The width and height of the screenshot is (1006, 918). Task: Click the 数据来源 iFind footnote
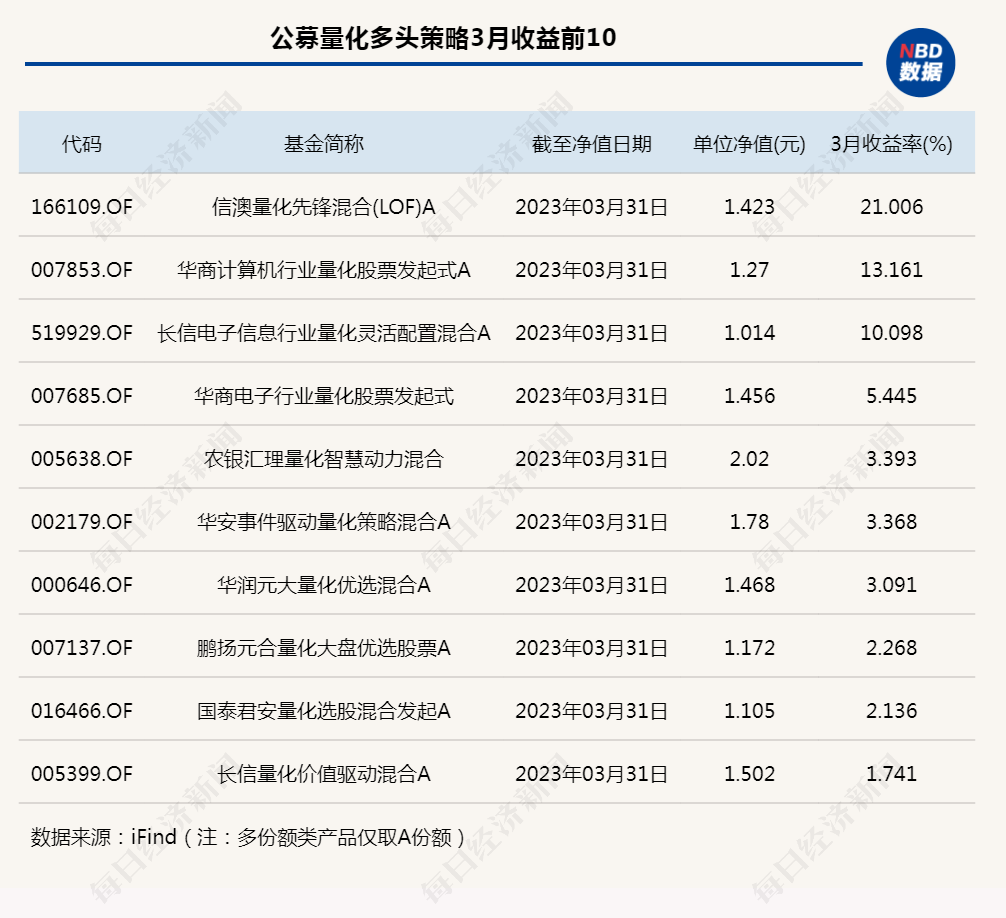click(249, 837)
